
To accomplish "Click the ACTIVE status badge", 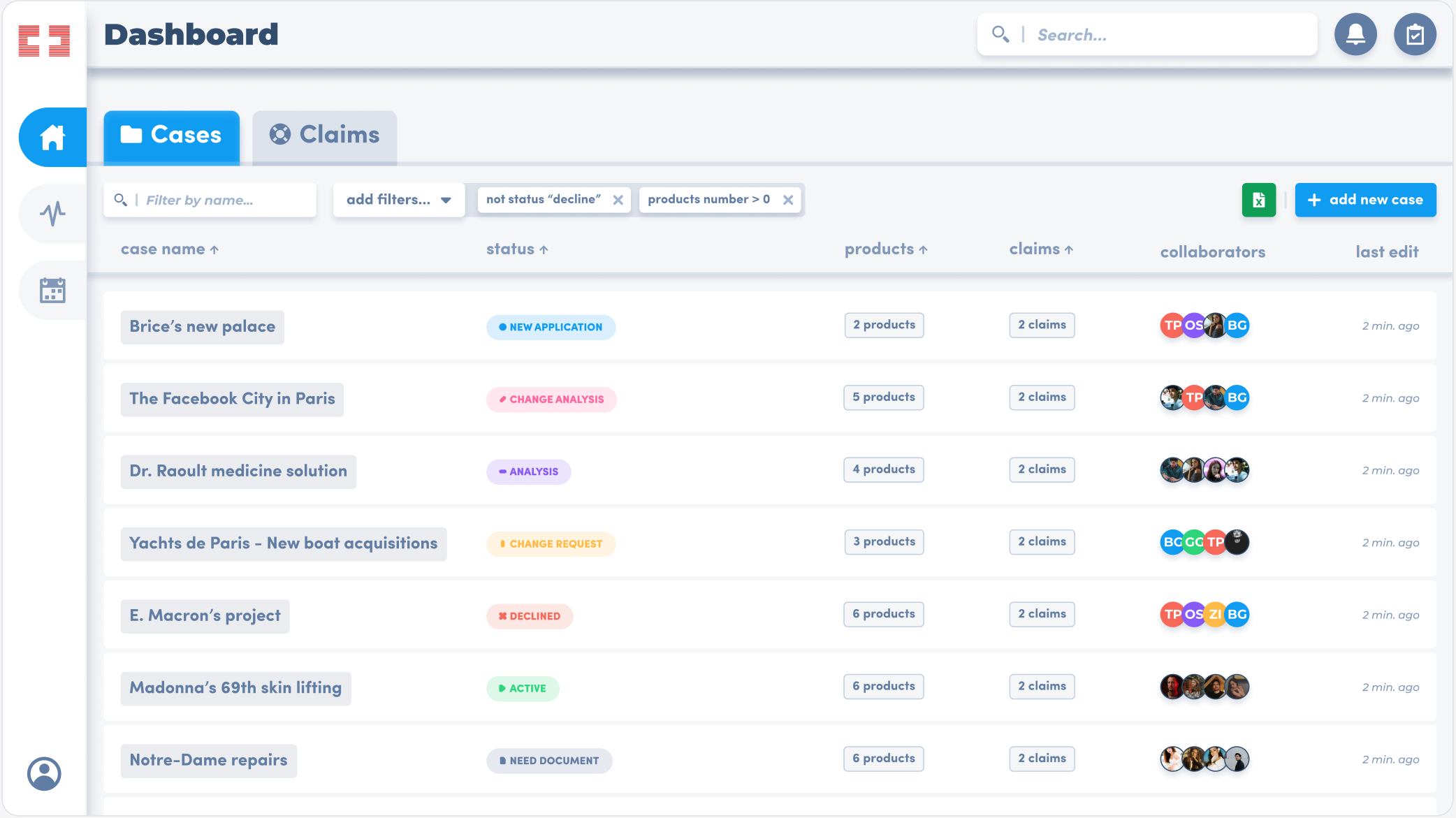I will [523, 689].
